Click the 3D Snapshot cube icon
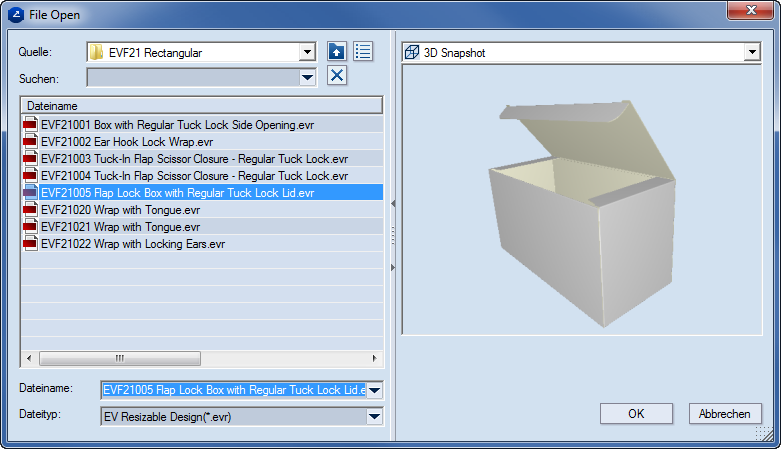This screenshot has height=449, width=781. [412, 52]
